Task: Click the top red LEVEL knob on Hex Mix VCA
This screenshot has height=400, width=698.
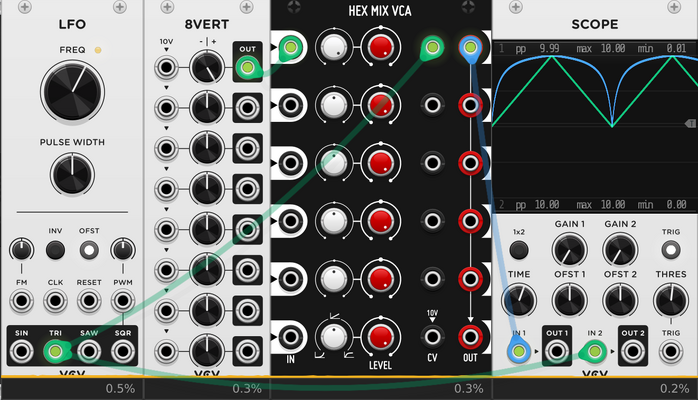Action: click(x=381, y=47)
